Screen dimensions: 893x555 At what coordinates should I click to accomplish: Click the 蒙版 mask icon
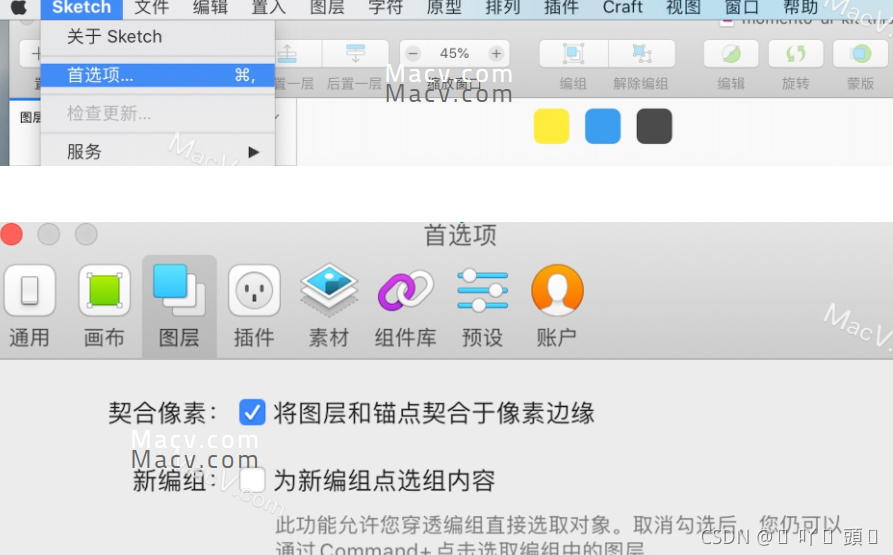(861, 54)
